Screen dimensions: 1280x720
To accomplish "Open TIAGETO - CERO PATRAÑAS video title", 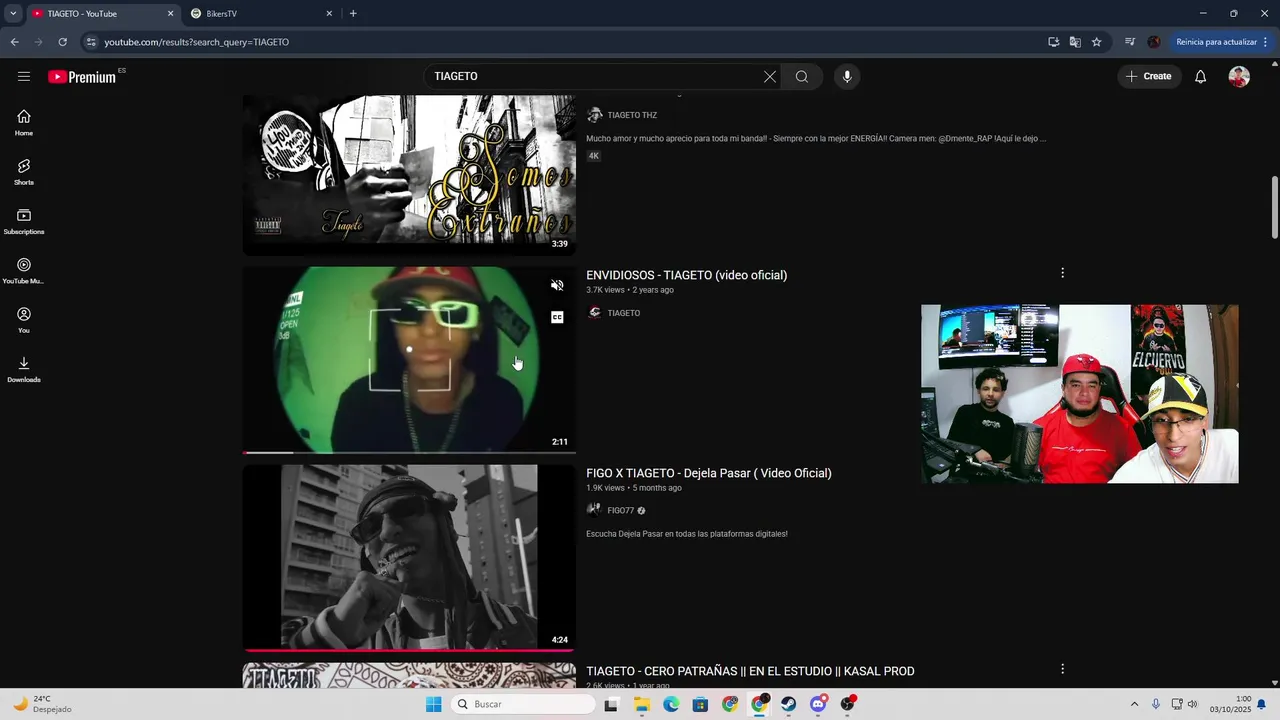I will pos(750,671).
